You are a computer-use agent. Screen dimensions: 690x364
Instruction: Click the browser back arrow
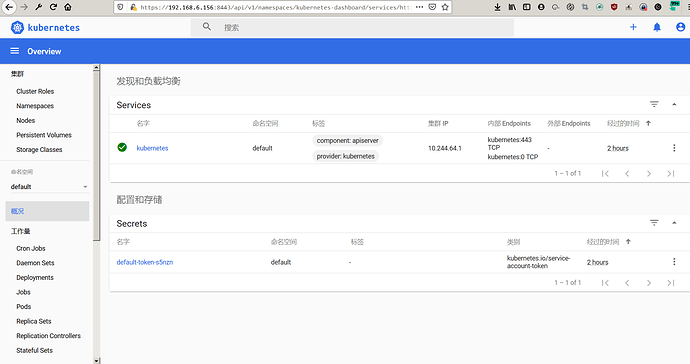click(9, 7)
